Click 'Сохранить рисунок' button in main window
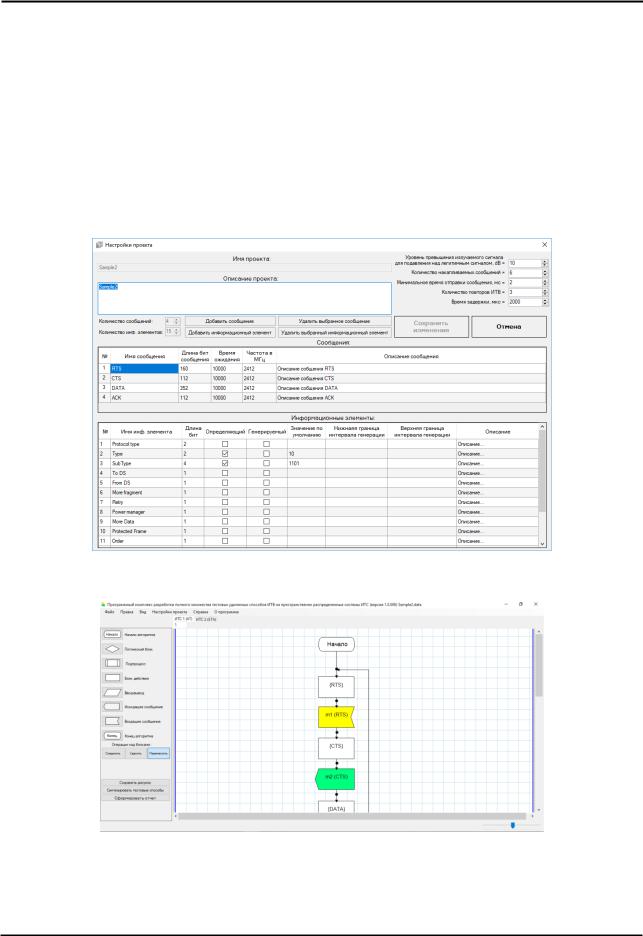The image size is (643, 936). pos(136,782)
